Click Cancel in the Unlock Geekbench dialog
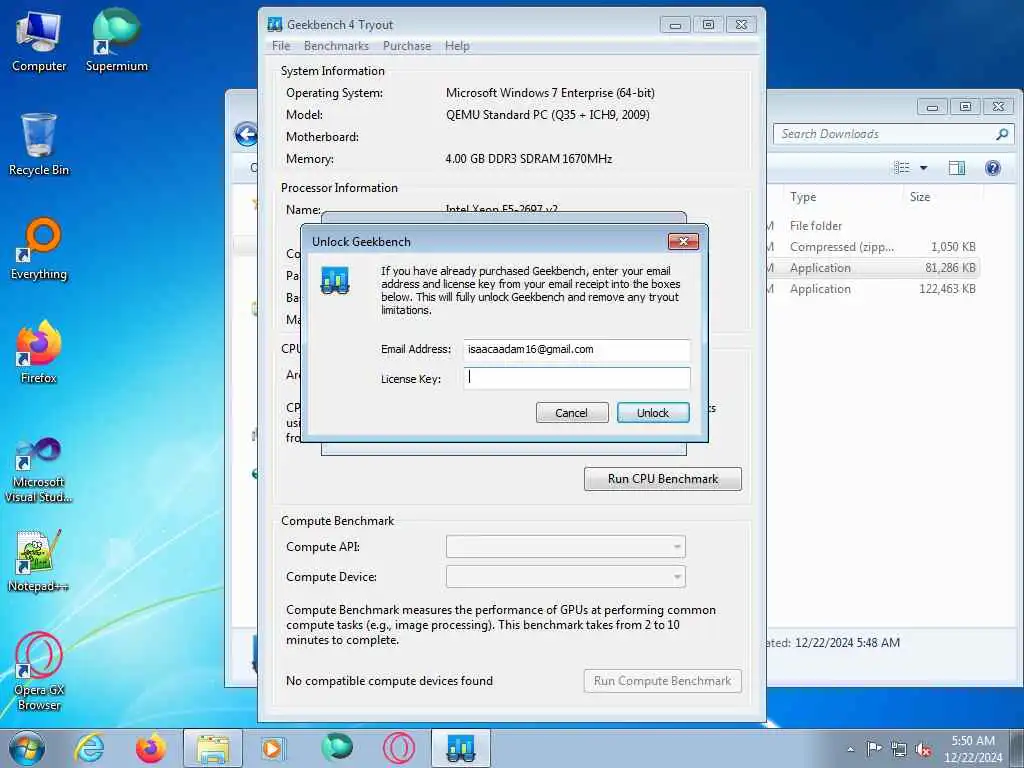Viewport: 1024px width, 768px height. pos(571,413)
